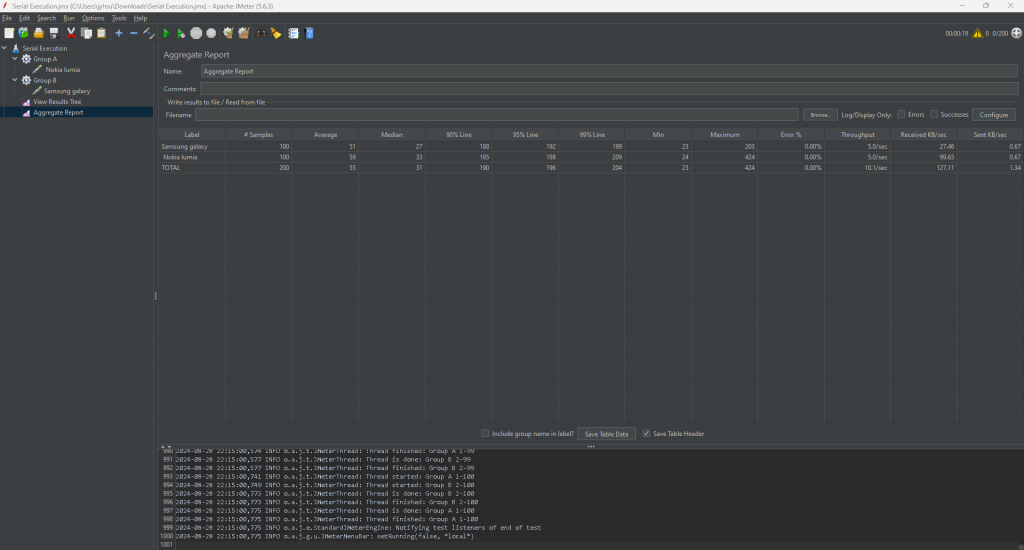Click the Throughput column header
Image resolution: width=1024 pixels, height=550 pixels.
[857, 135]
